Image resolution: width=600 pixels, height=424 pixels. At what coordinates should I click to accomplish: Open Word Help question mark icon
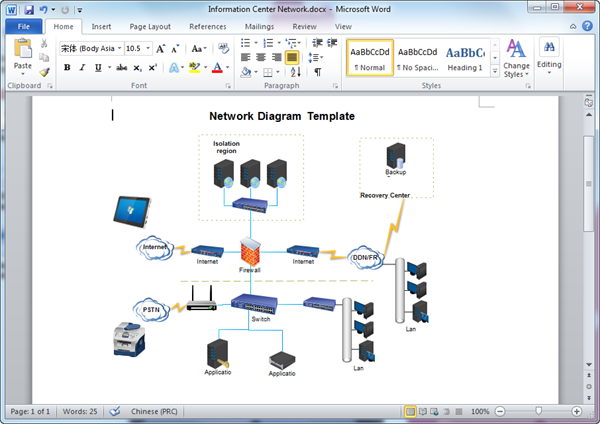point(587,26)
